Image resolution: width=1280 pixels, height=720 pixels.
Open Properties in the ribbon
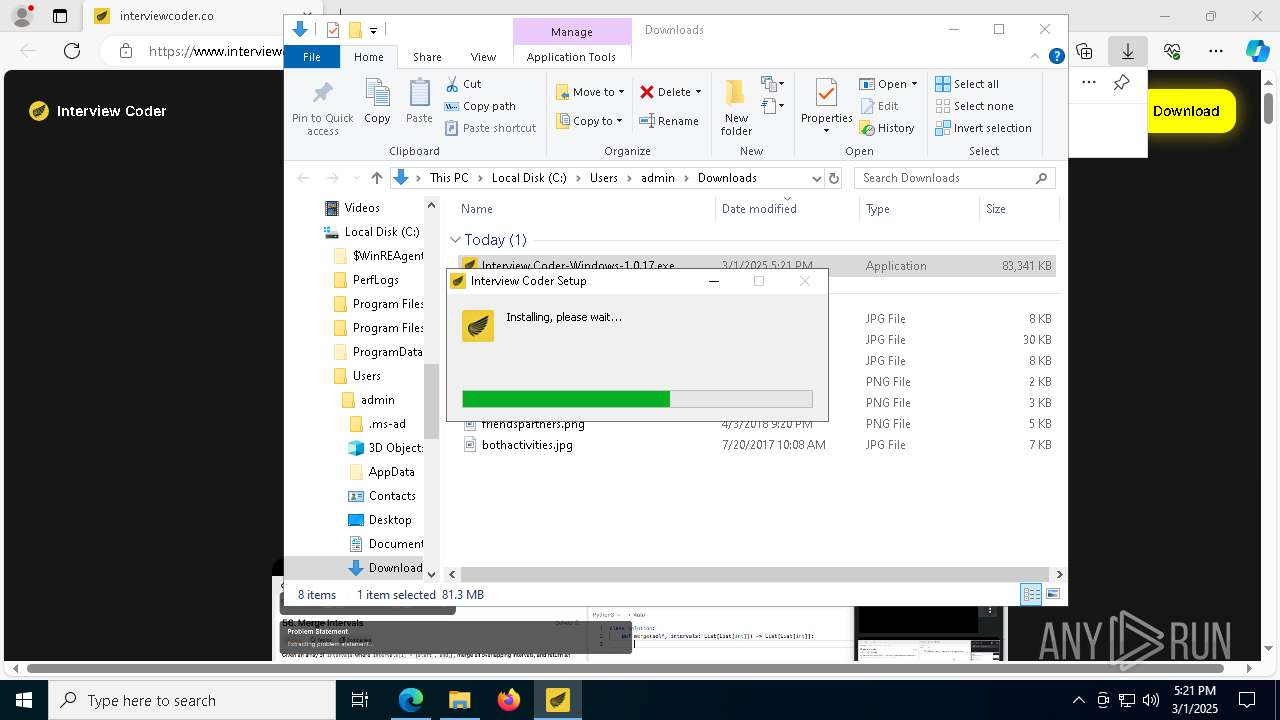(826, 106)
